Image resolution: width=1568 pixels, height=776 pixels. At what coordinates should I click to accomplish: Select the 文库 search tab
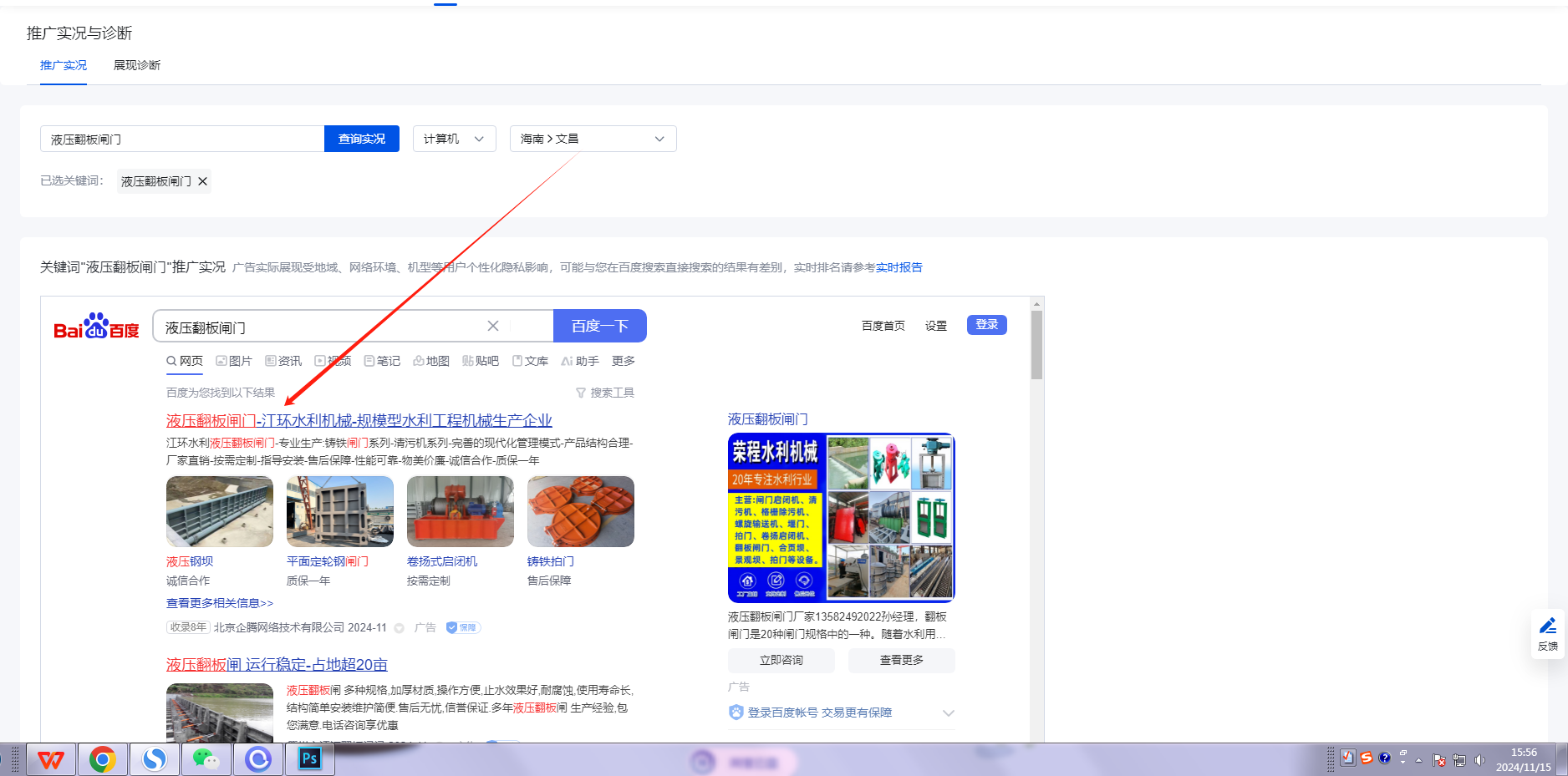[x=530, y=361]
